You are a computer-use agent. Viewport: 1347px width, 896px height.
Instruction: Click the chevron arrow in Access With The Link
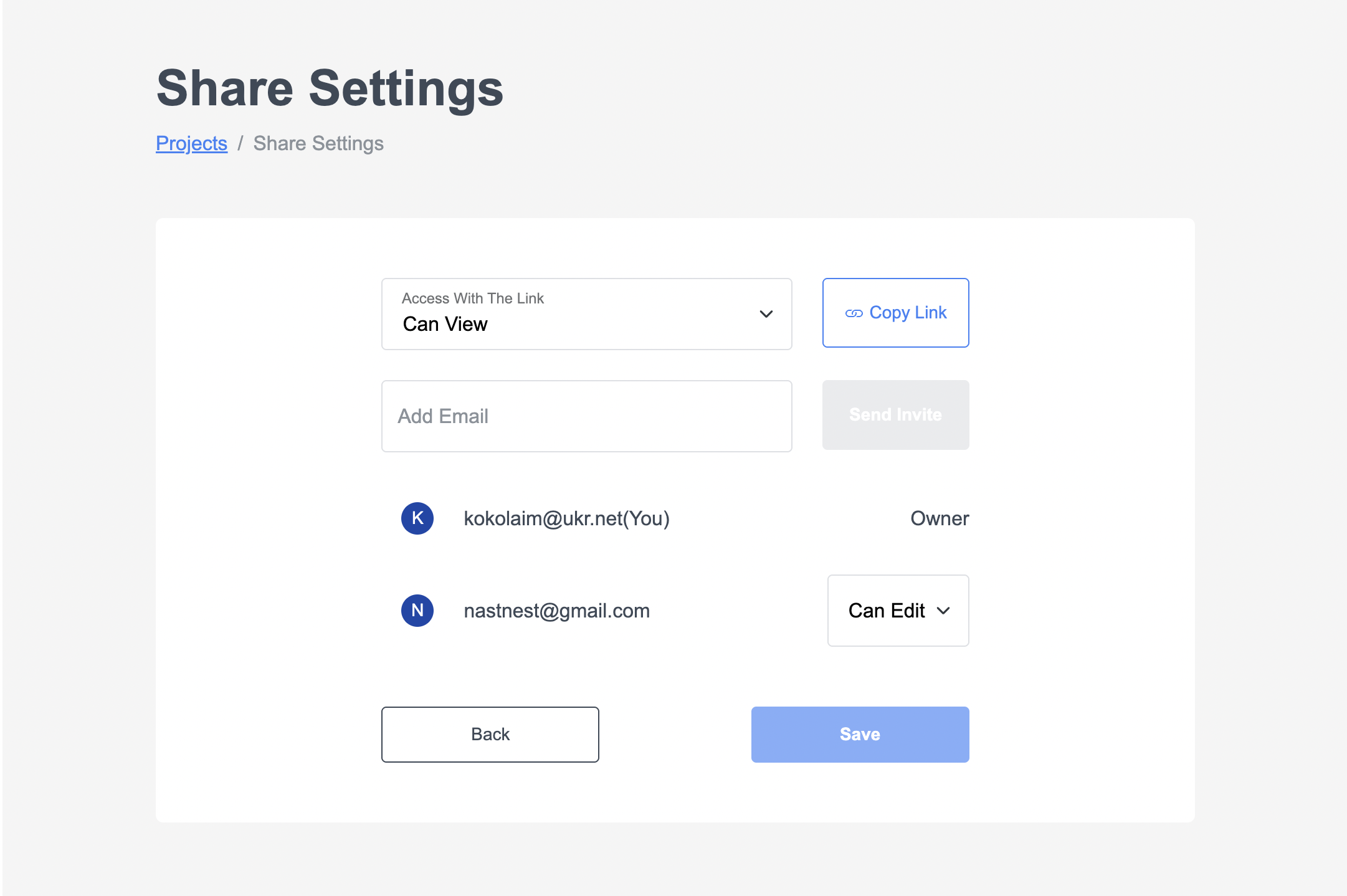[766, 314]
